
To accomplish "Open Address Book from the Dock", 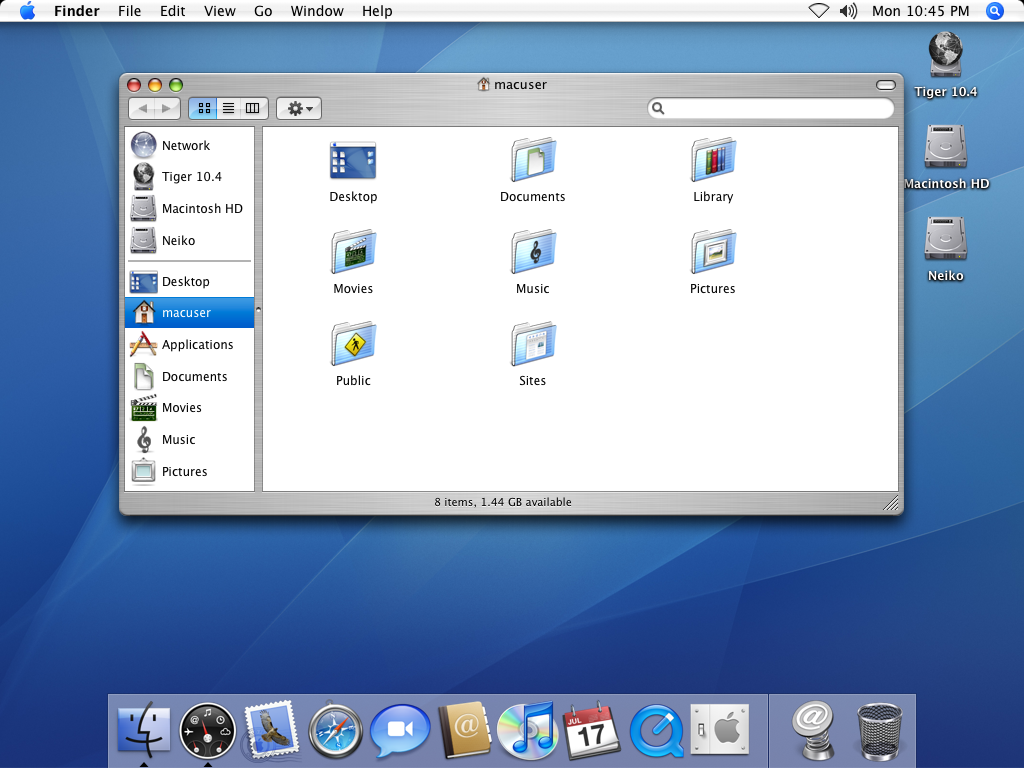I will (x=464, y=730).
